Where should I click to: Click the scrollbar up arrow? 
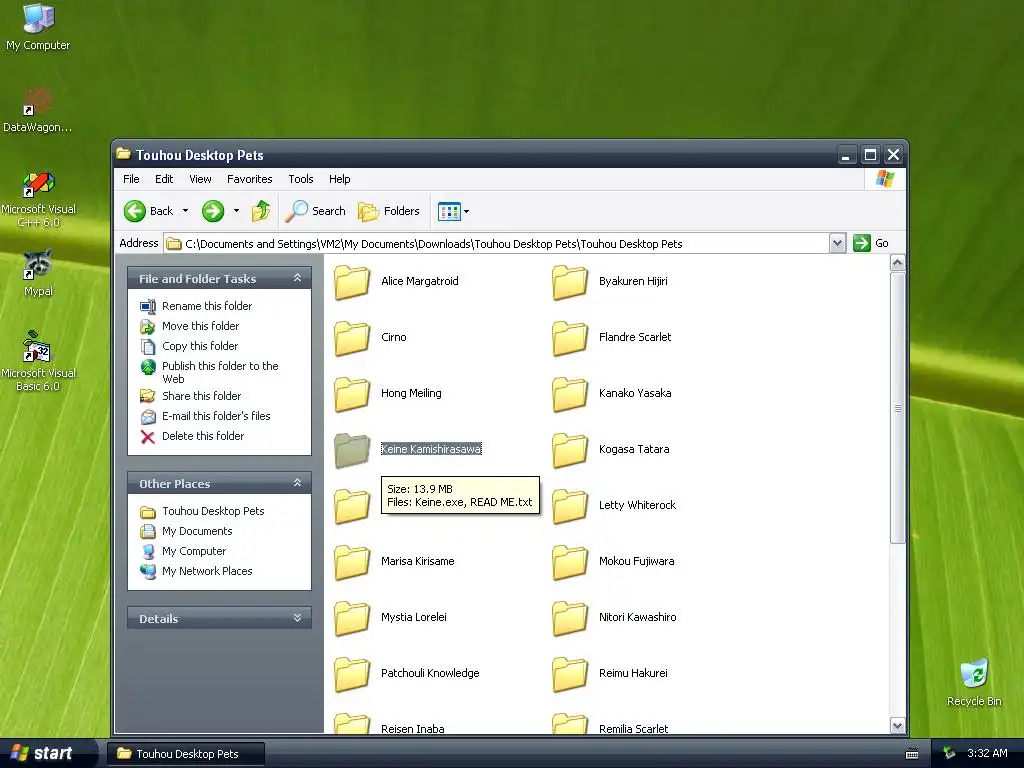897,263
